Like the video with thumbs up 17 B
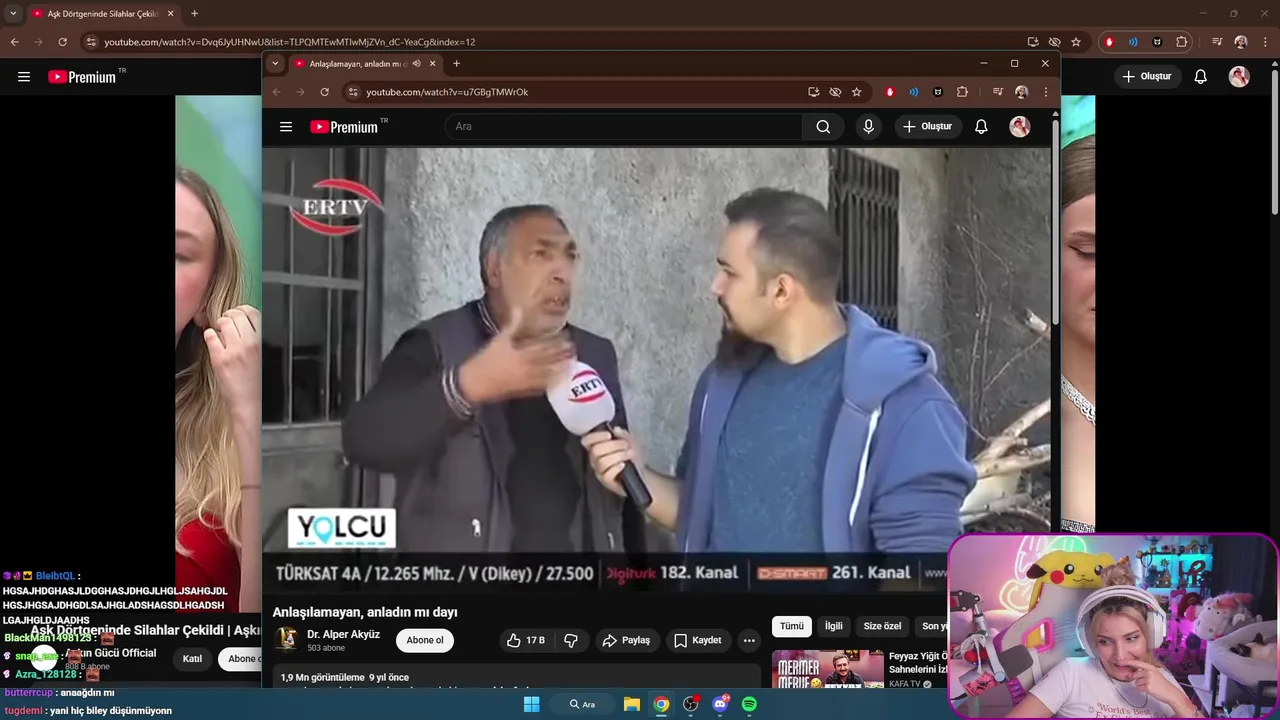The image size is (1280, 720). [x=525, y=640]
